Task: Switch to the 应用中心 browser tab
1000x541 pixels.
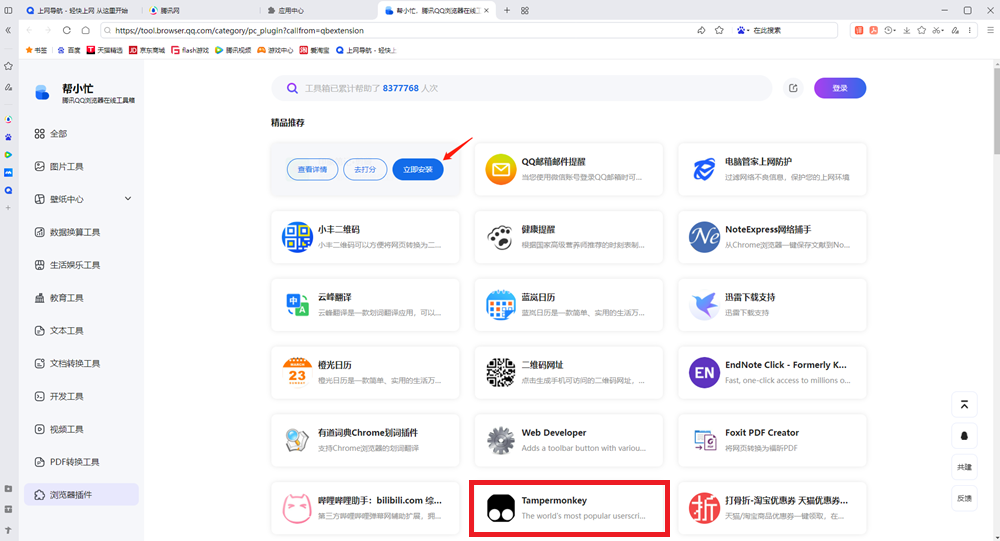Action: [x=300, y=10]
